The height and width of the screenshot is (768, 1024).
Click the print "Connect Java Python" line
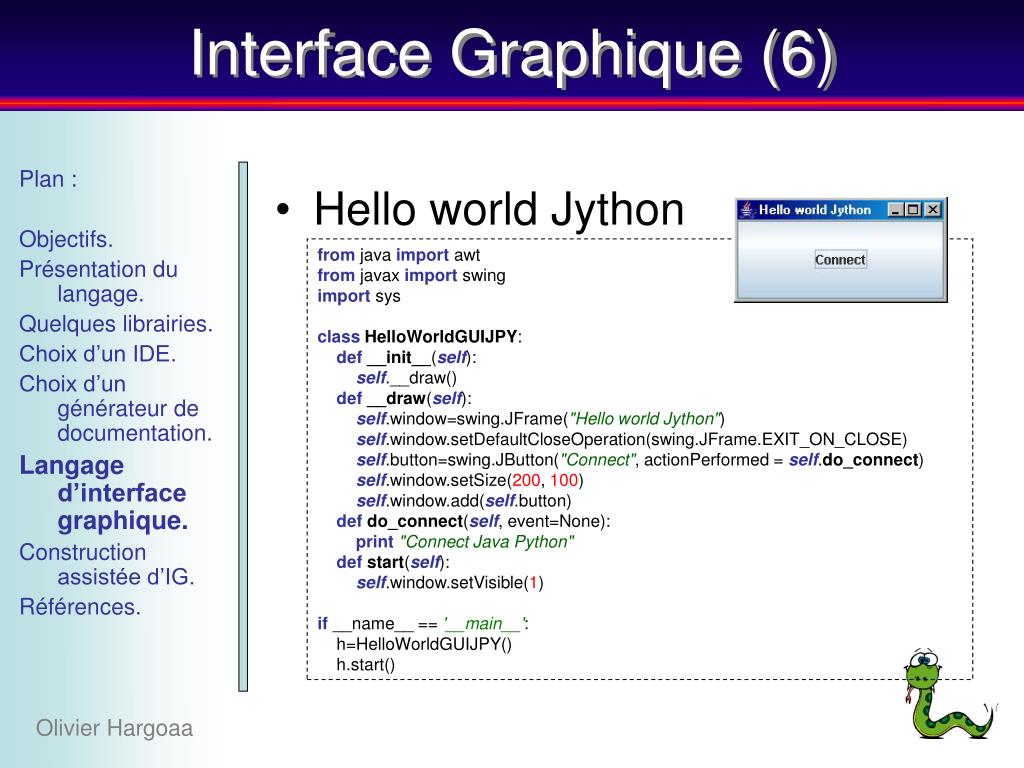pos(465,541)
